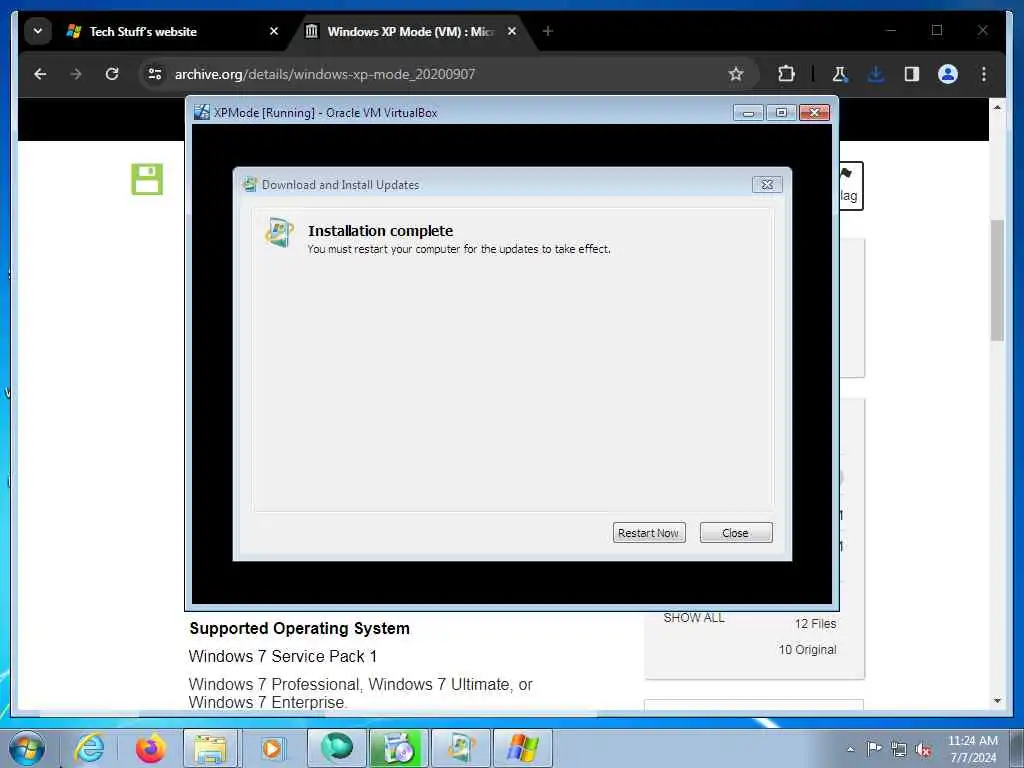Image resolution: width=1024 pixels, height=768 pixels.
Task: Open the Extensions puzzle icon
Action: 786,74
